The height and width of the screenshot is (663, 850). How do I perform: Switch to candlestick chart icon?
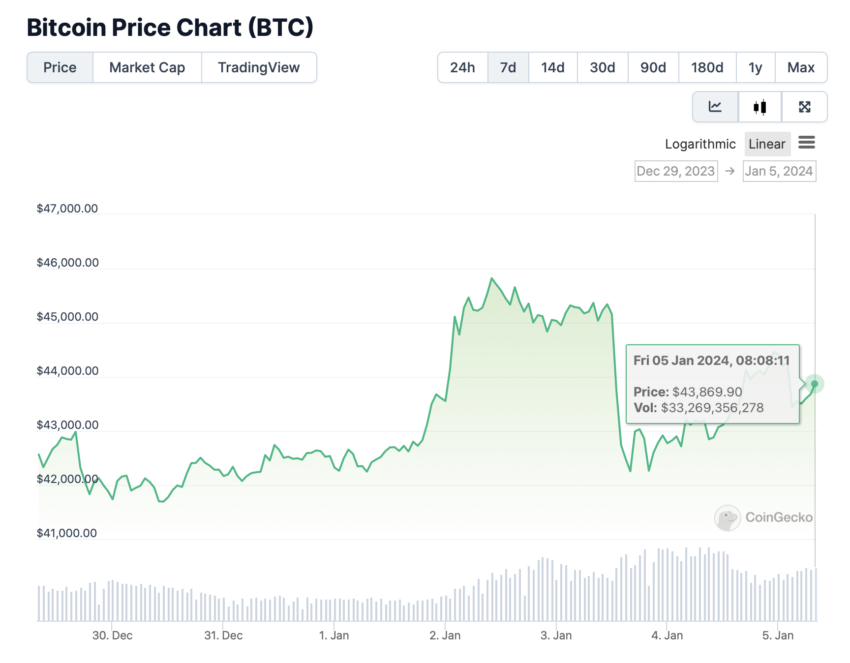(759, 107)
